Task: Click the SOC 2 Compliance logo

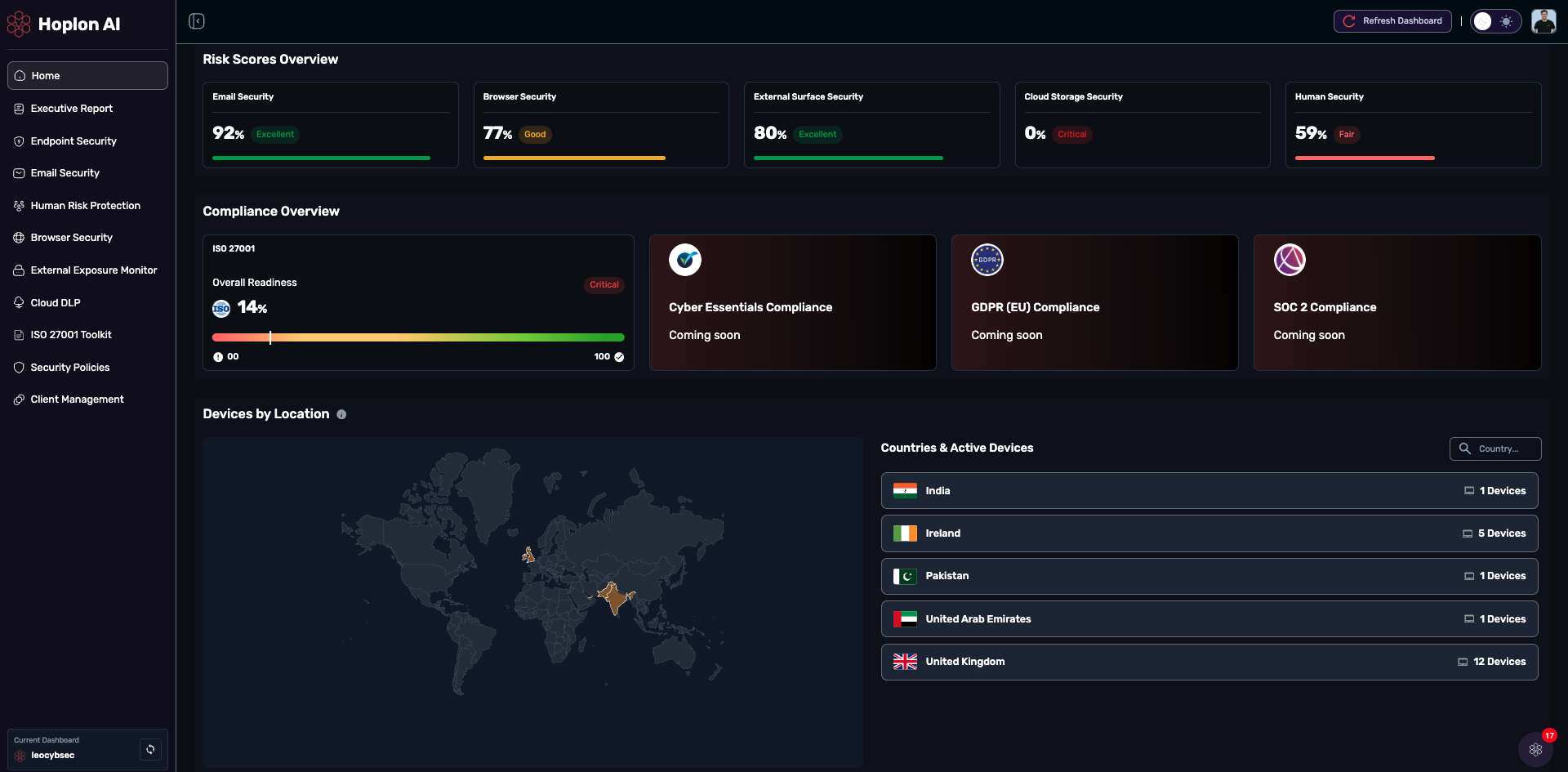Action: coord(1290,261)
